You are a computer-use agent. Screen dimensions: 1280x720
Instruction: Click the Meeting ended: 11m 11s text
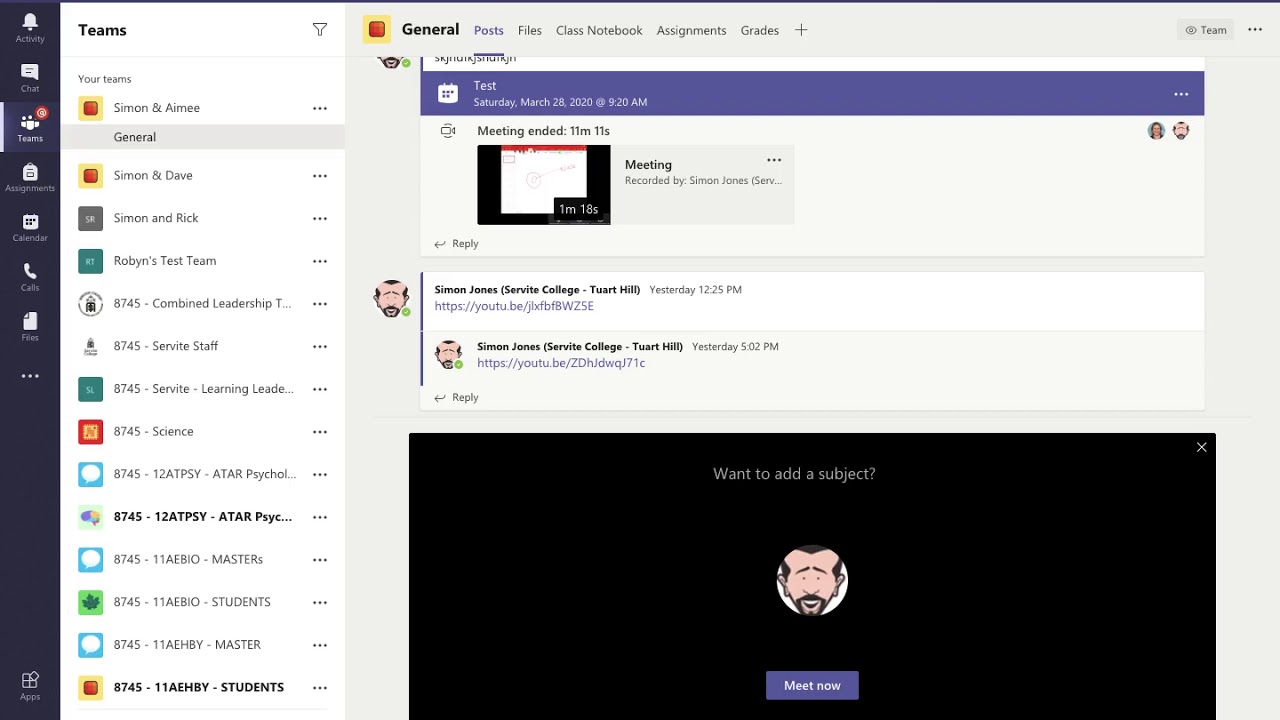tap(543, 131)
